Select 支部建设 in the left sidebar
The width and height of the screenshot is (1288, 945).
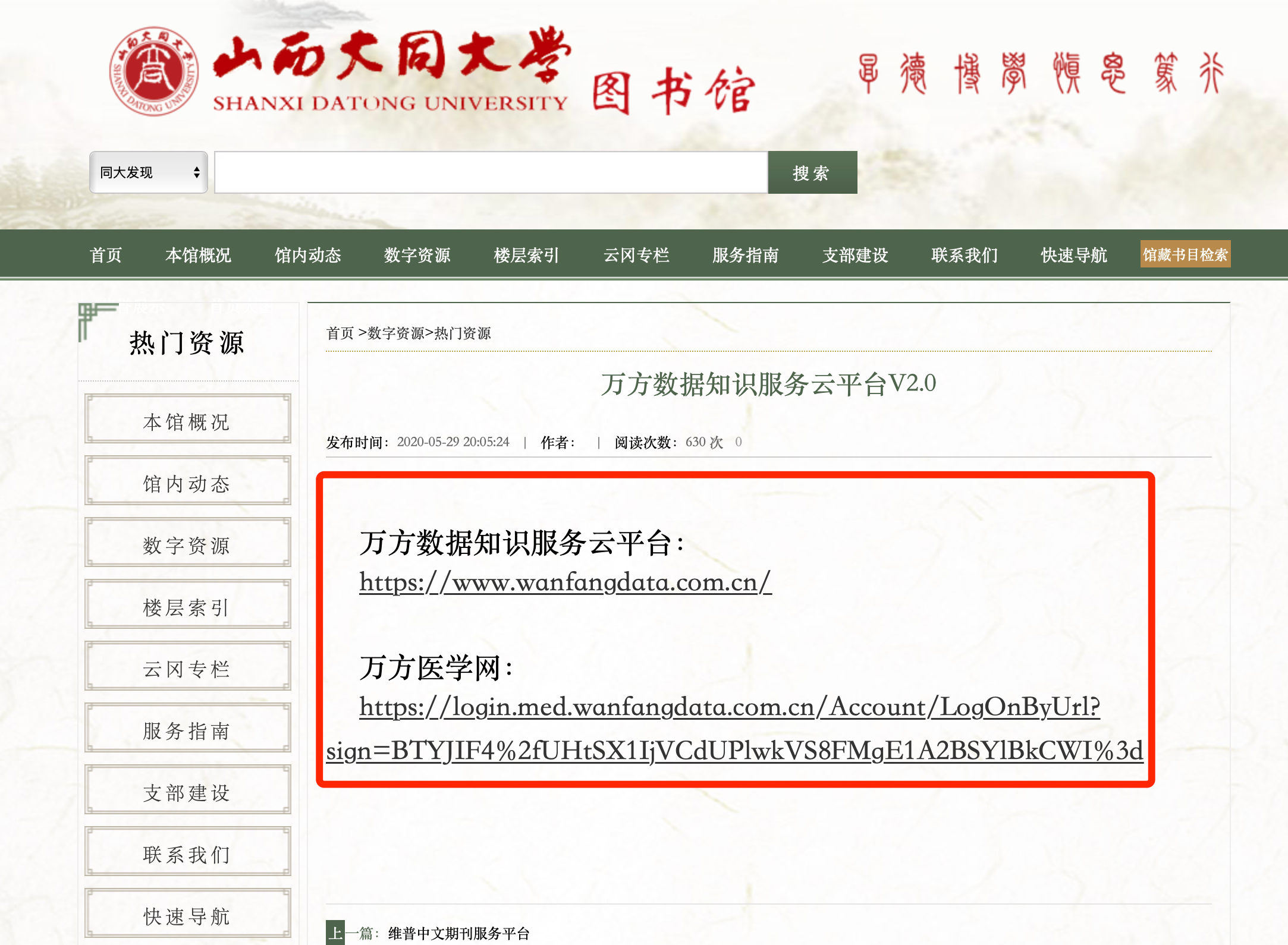[187, 790]
